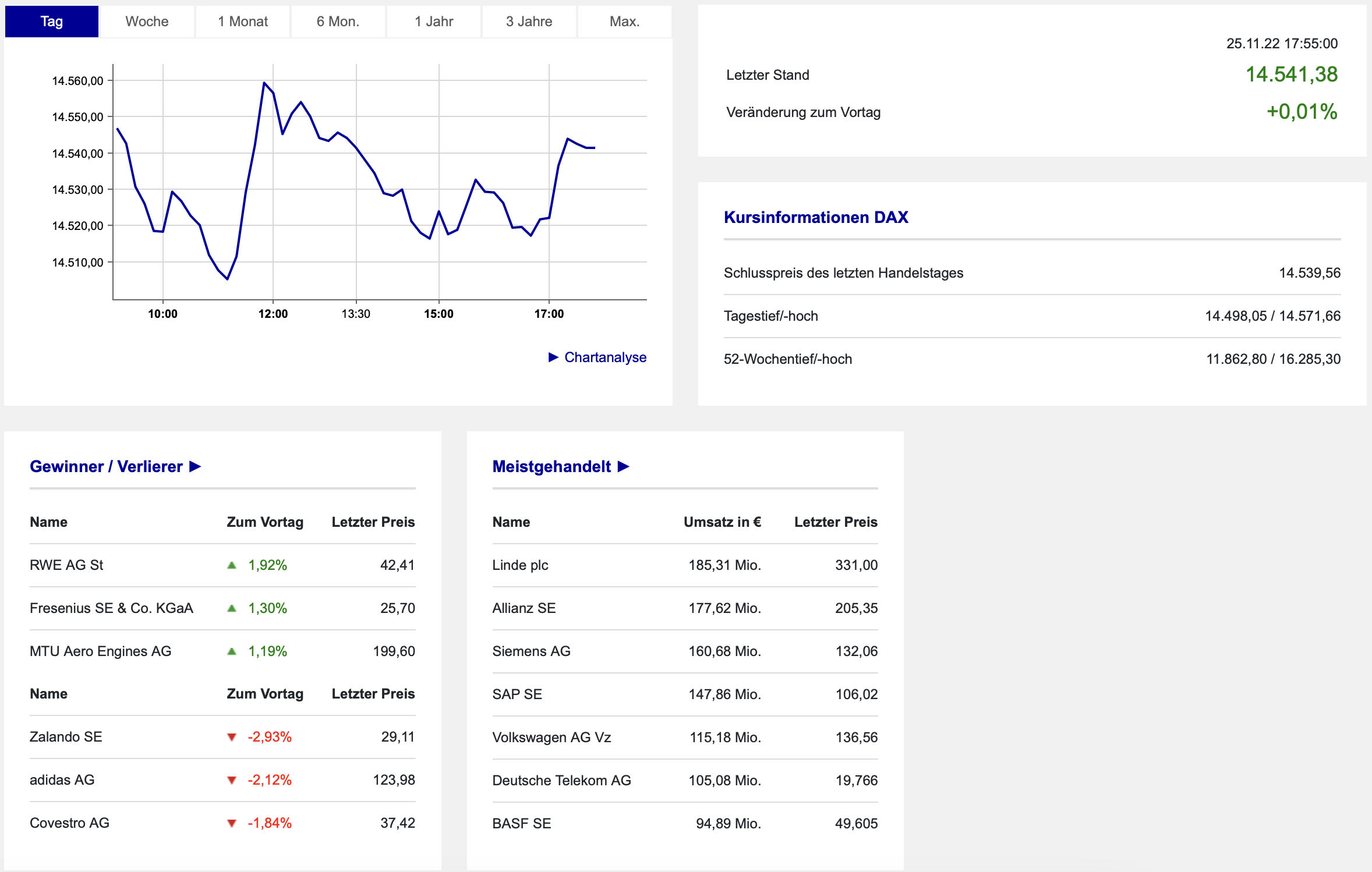The width and height of the screenshot is (1372, 872).
Task: Click the red down arrow for adidas AG
Action: 232,781
